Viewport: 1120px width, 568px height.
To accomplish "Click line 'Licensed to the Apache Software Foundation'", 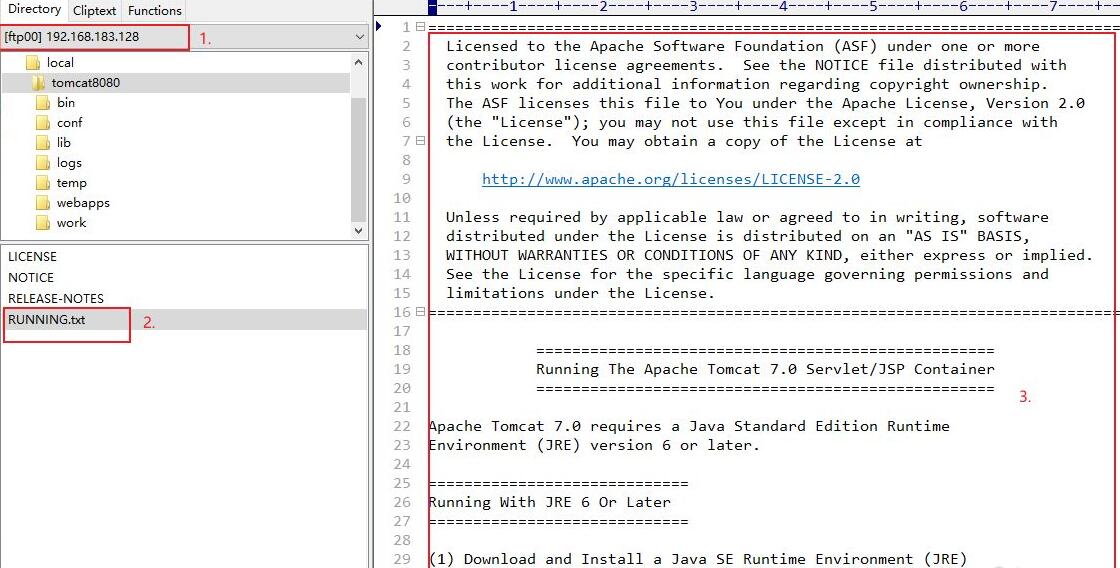I will 743,46.
